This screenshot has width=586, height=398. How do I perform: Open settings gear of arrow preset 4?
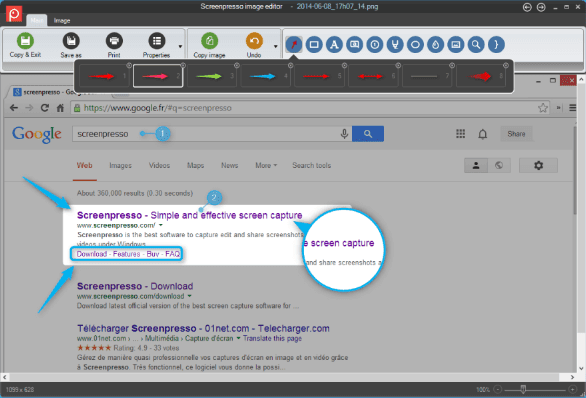click(x=290, y=65)
